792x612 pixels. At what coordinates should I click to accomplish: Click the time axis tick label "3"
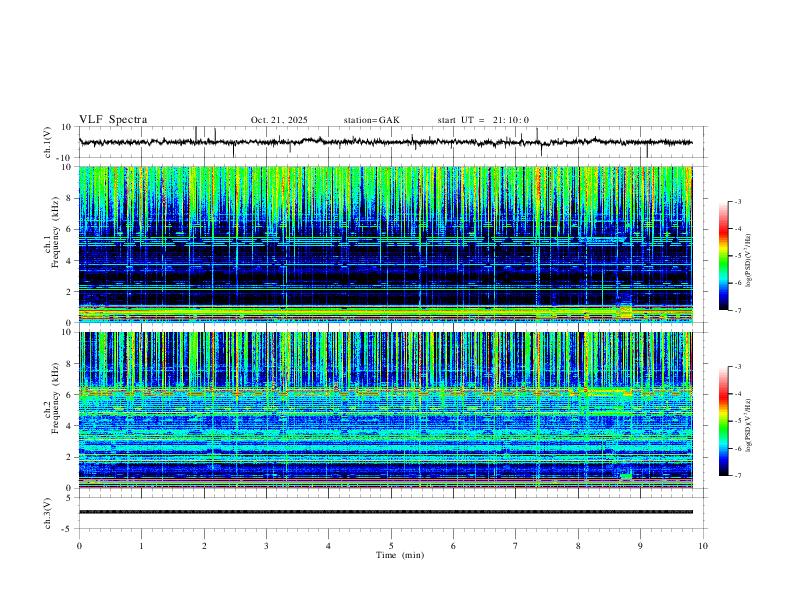pyautogui.click(x=266, y=546)
